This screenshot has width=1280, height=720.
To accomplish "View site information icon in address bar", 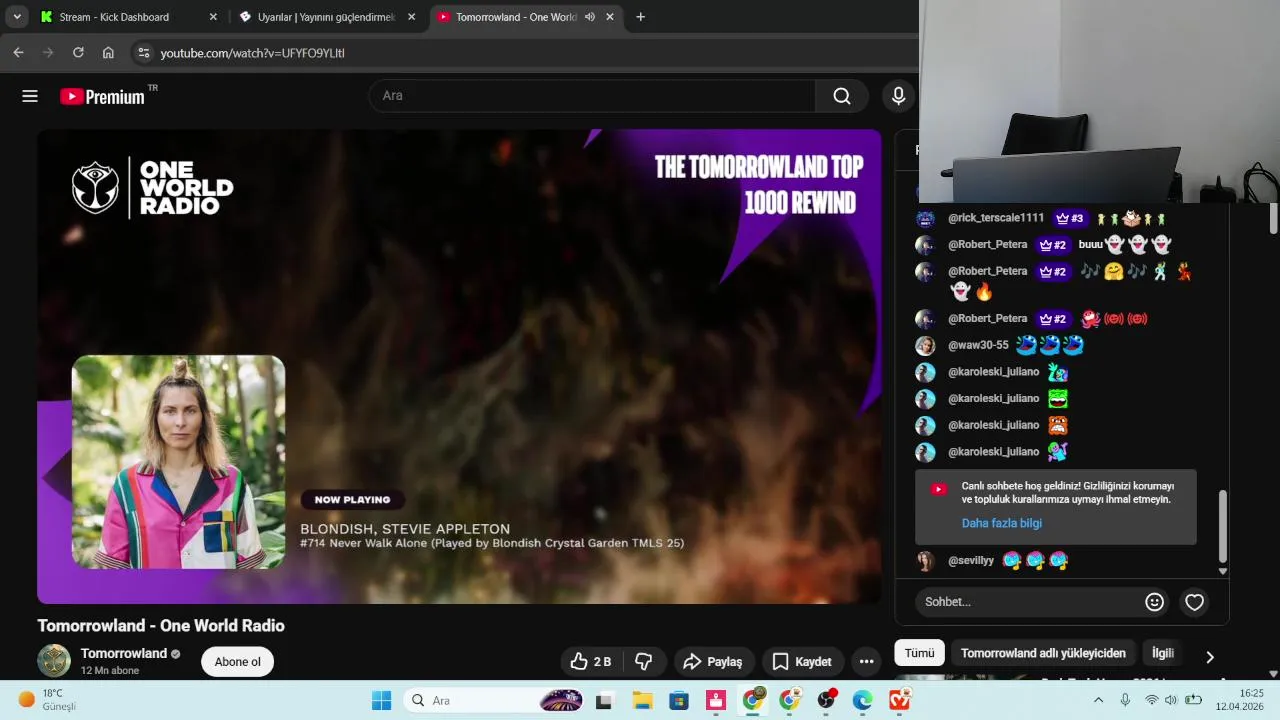I will [143, 53].
